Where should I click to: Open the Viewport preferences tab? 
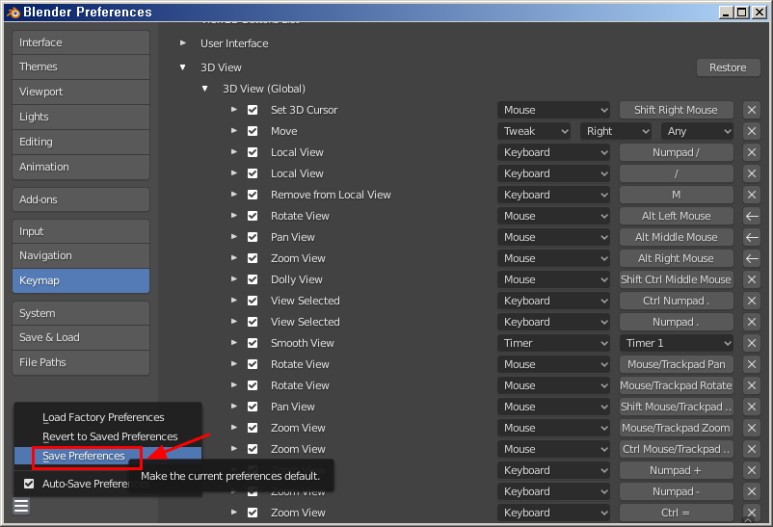[81, 92]
